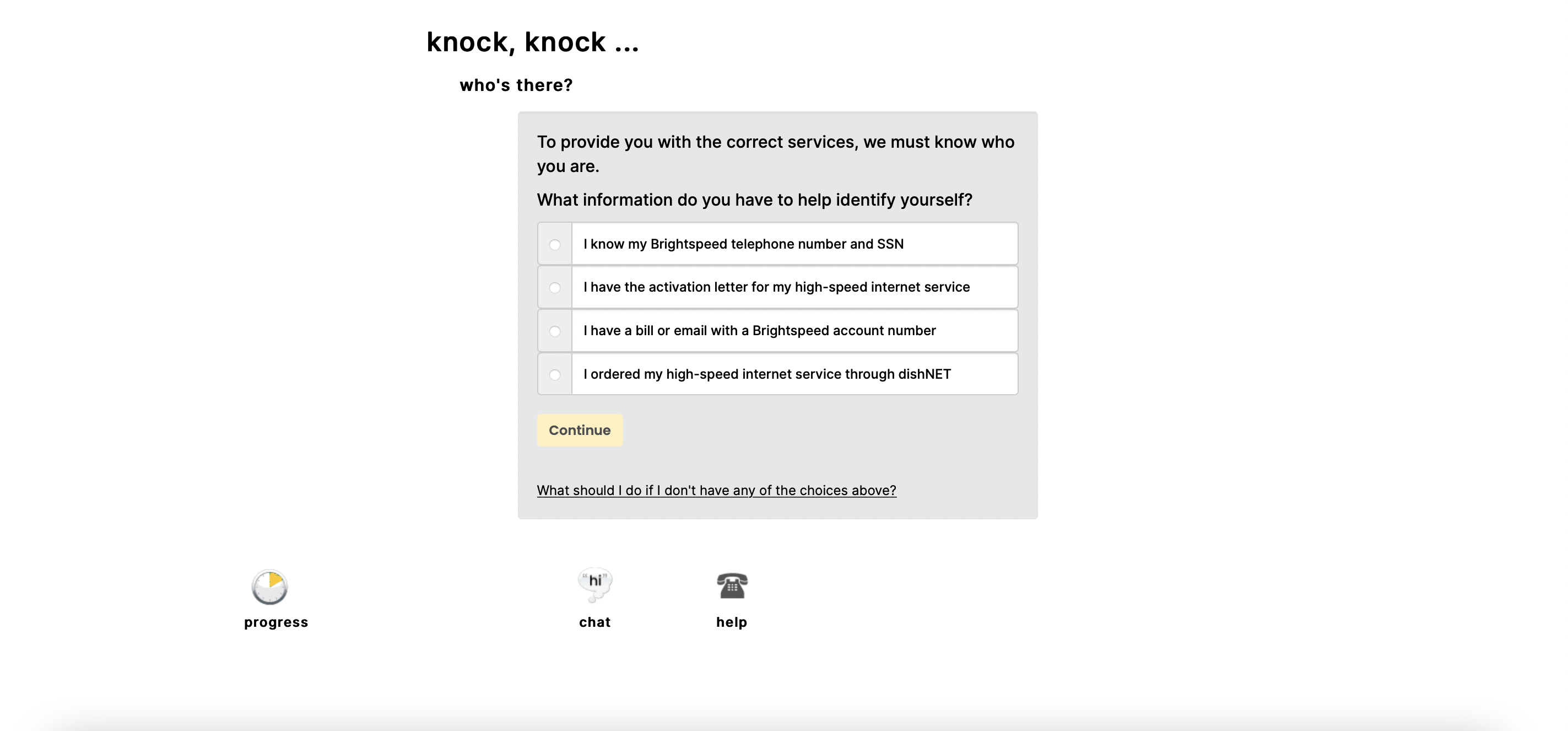Select the telephone number and SSN radio button
1568x731 pixels.
(x=554, y=244)
